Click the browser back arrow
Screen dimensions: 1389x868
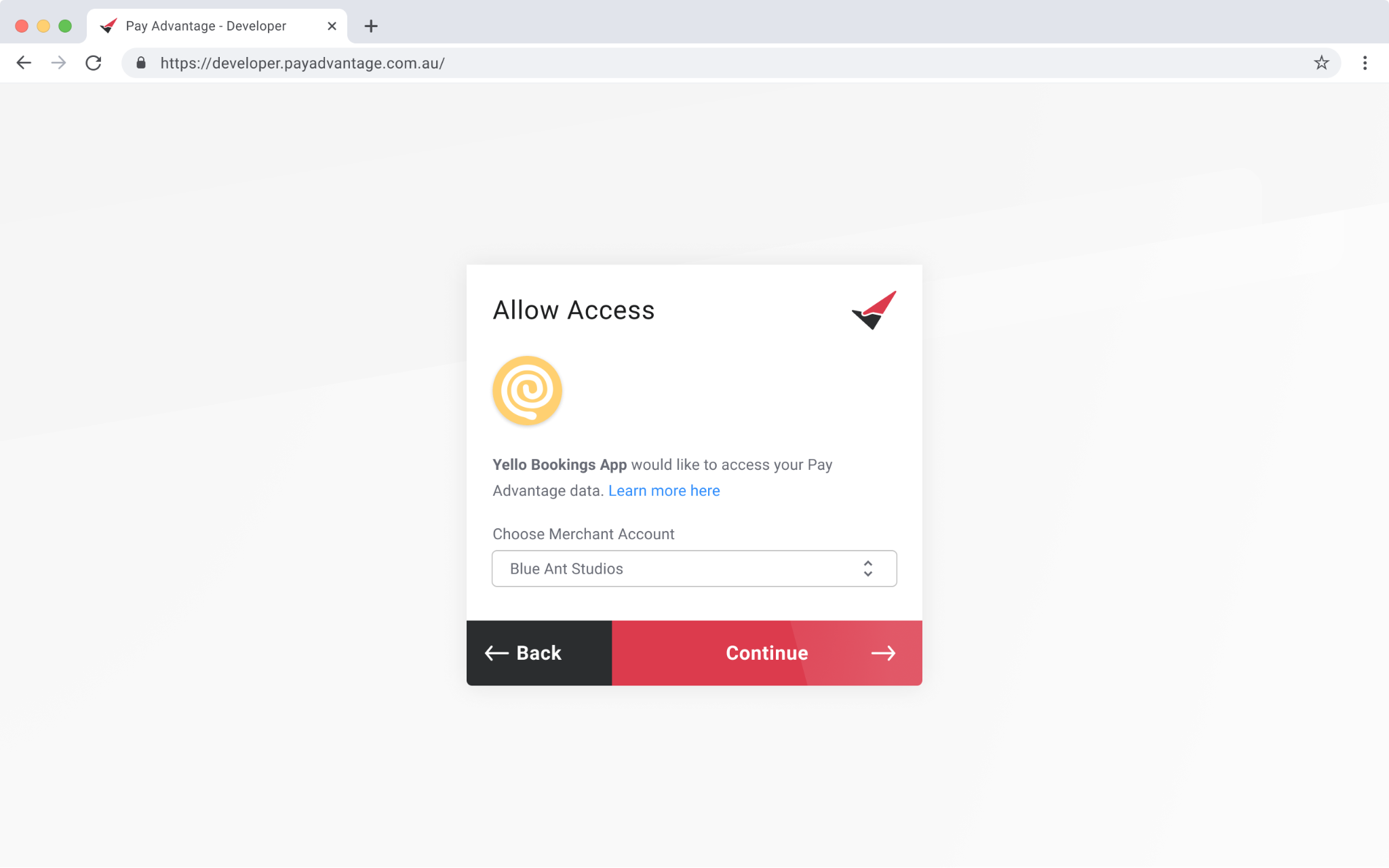tap(24, 63)
